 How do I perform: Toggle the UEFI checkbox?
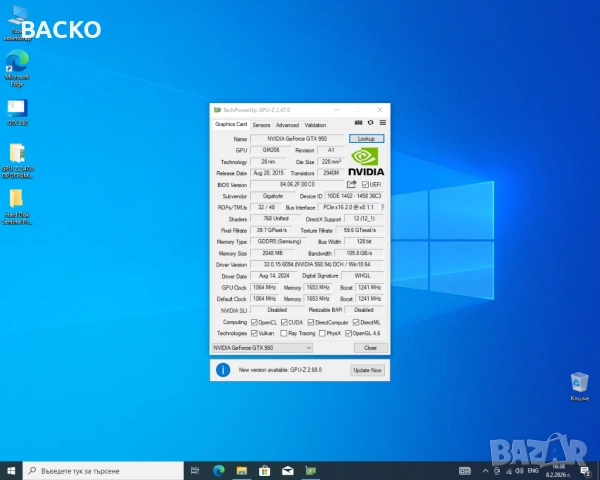(365, 185)
